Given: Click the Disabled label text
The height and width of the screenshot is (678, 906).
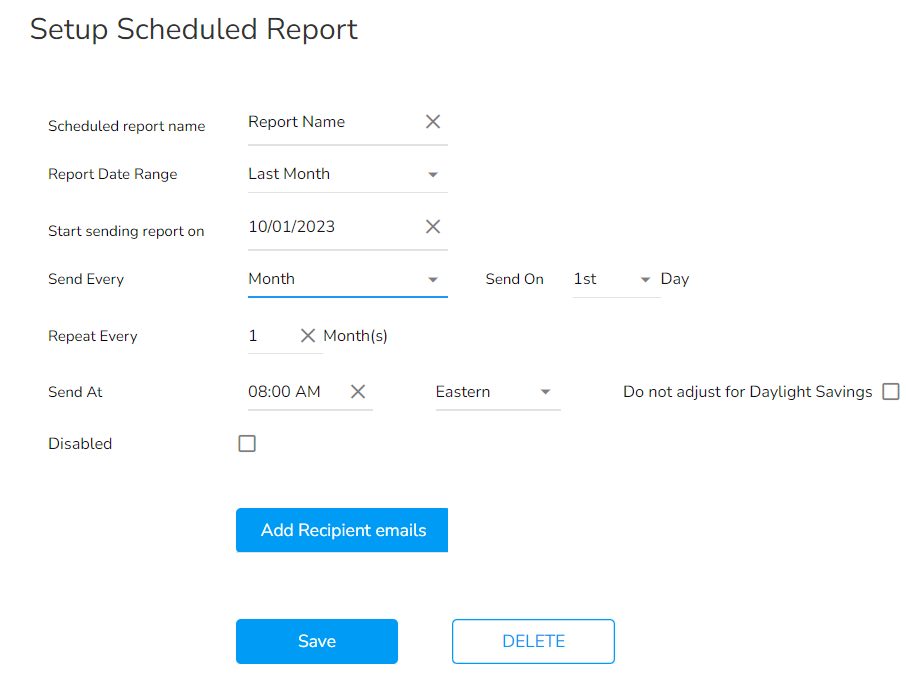Looking at the screenshot, I should click(x=80, y=444).
